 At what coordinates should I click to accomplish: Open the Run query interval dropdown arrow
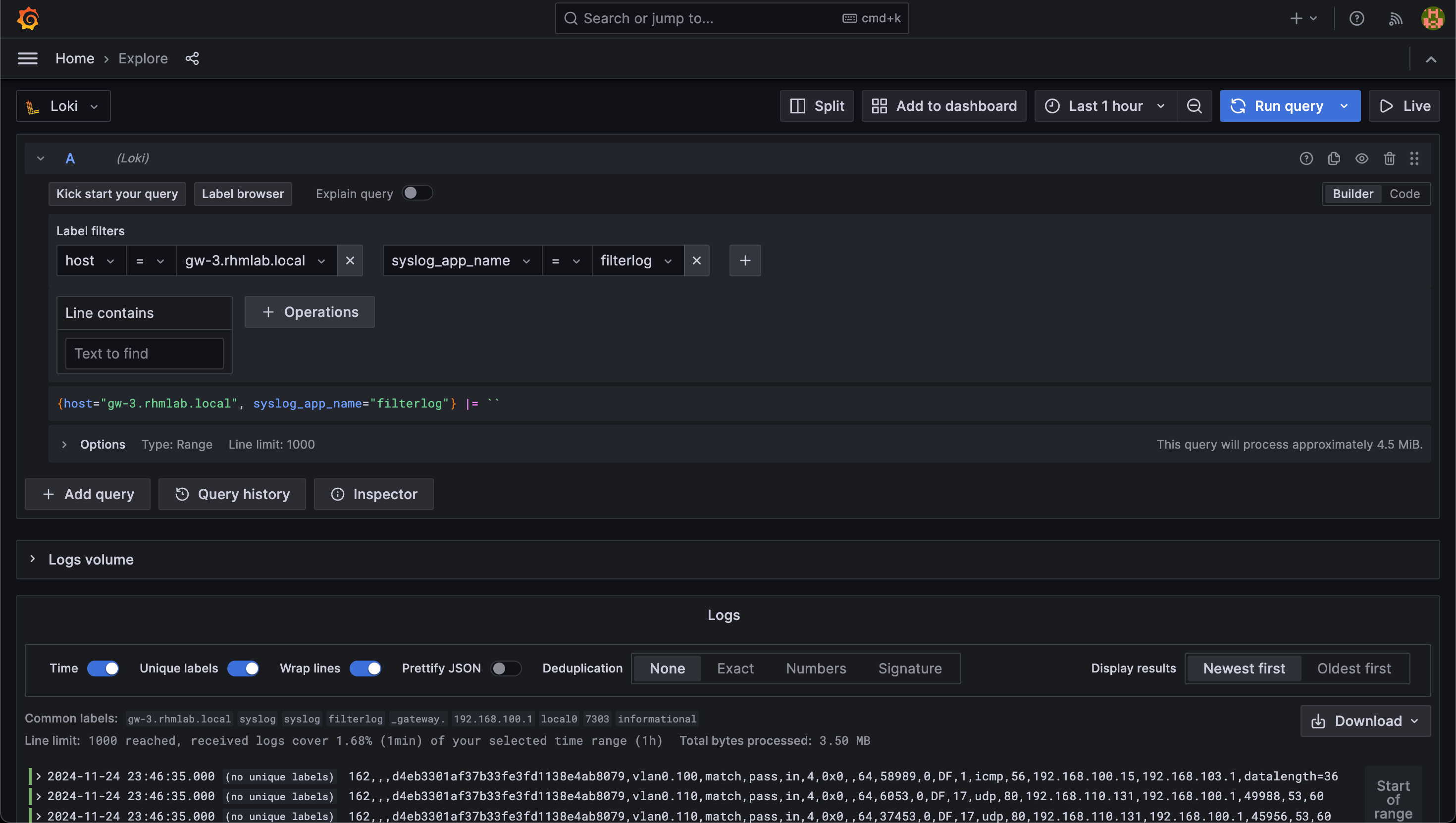[1344, 105]
